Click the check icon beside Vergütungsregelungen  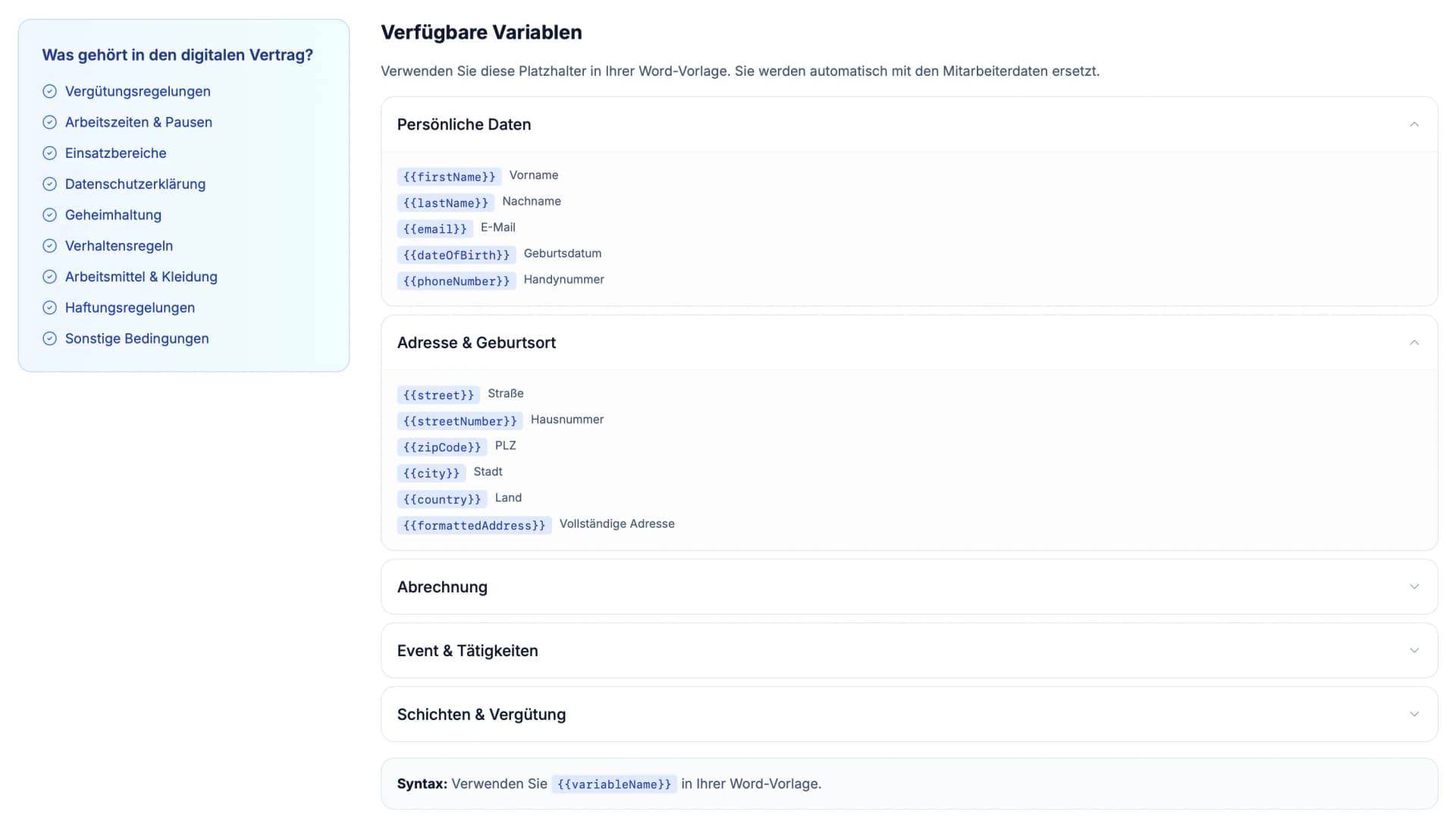point(49,91)
